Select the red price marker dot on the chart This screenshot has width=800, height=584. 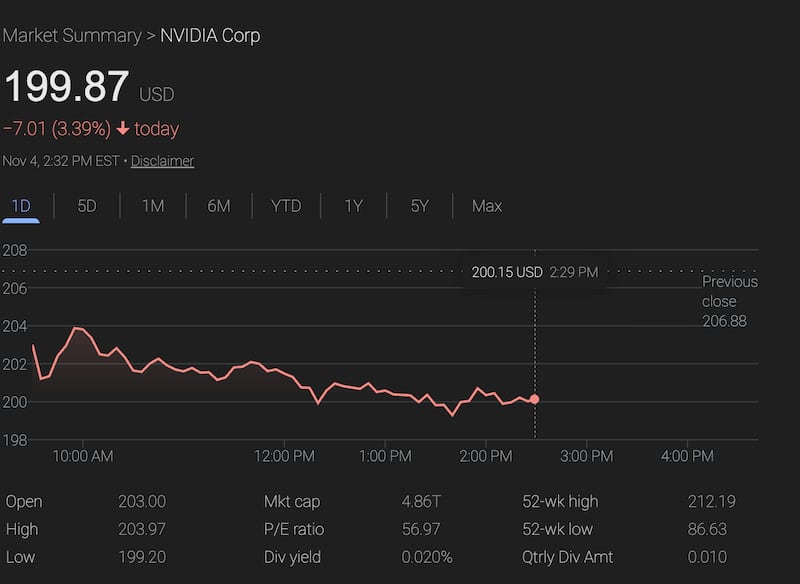coord(535,398)
